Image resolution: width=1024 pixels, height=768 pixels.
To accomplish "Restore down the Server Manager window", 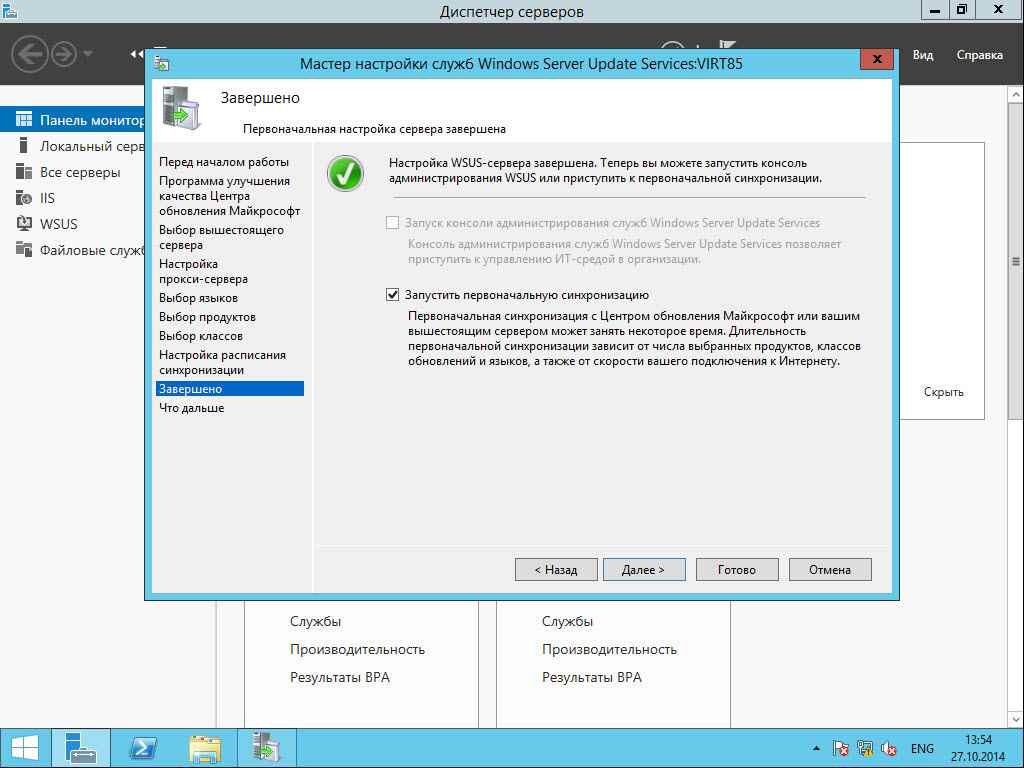I will coord(962,10).
